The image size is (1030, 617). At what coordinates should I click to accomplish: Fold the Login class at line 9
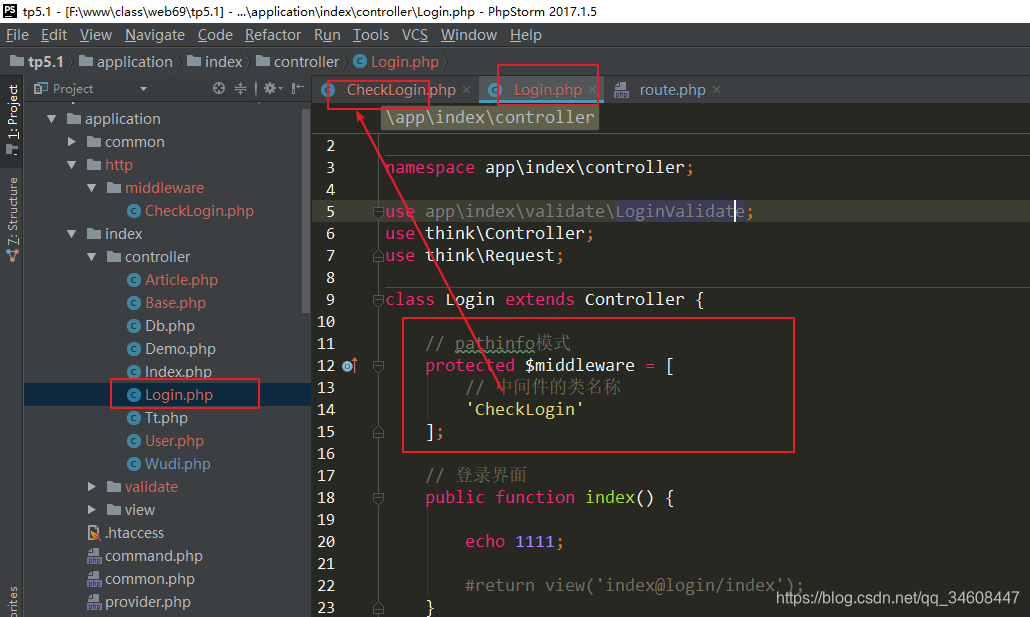378,300
